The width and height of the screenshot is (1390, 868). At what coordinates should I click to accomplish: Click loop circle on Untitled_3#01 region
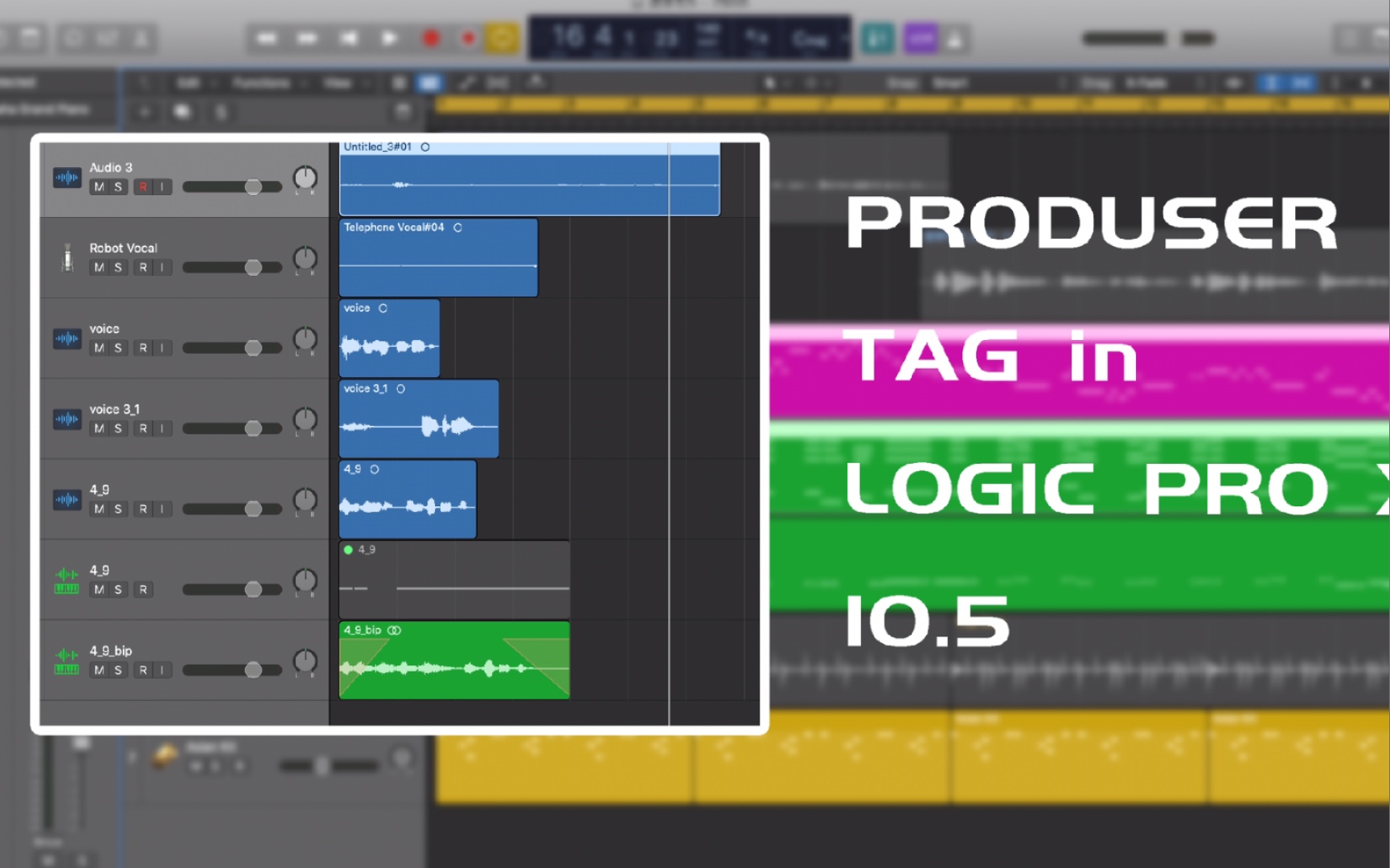coord(425,147)
